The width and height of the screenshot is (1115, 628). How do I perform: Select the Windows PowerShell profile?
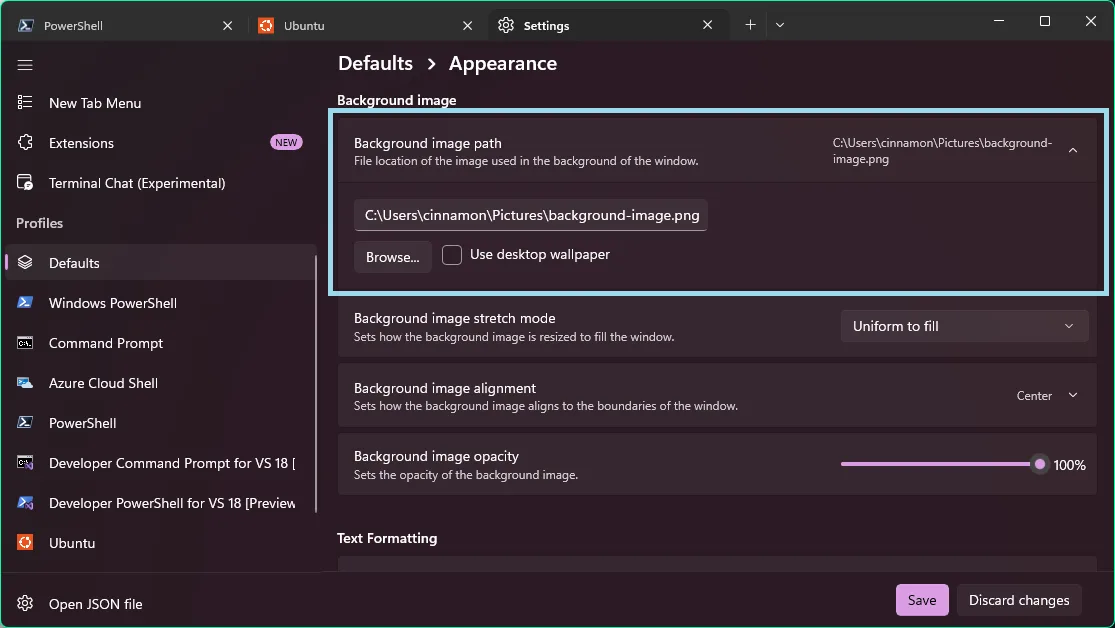click(112, 303)
